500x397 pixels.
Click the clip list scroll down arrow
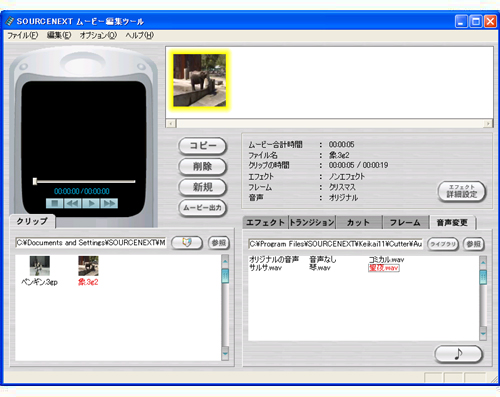point(225,354)
